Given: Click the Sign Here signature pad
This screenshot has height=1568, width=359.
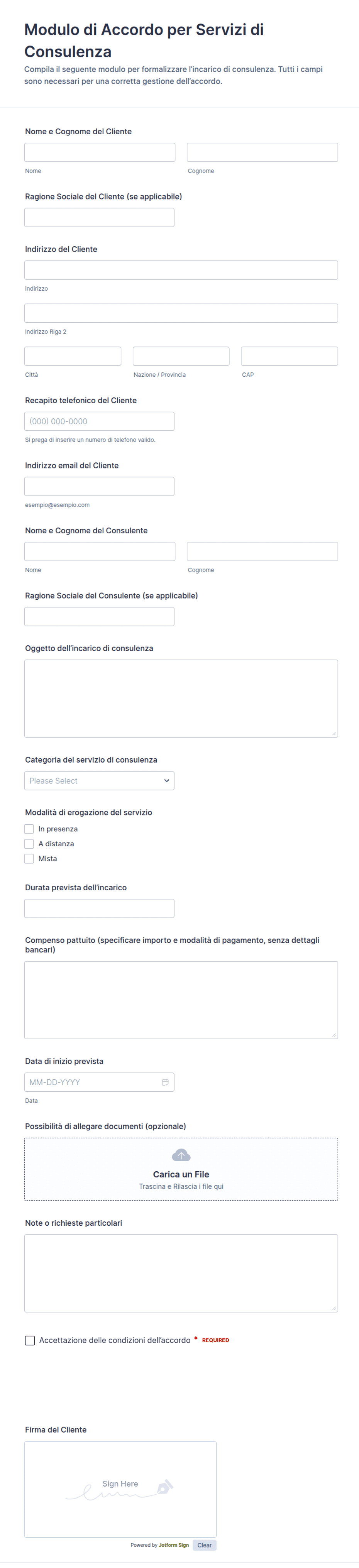Looking at the screenshot, I should [120, 1489].
